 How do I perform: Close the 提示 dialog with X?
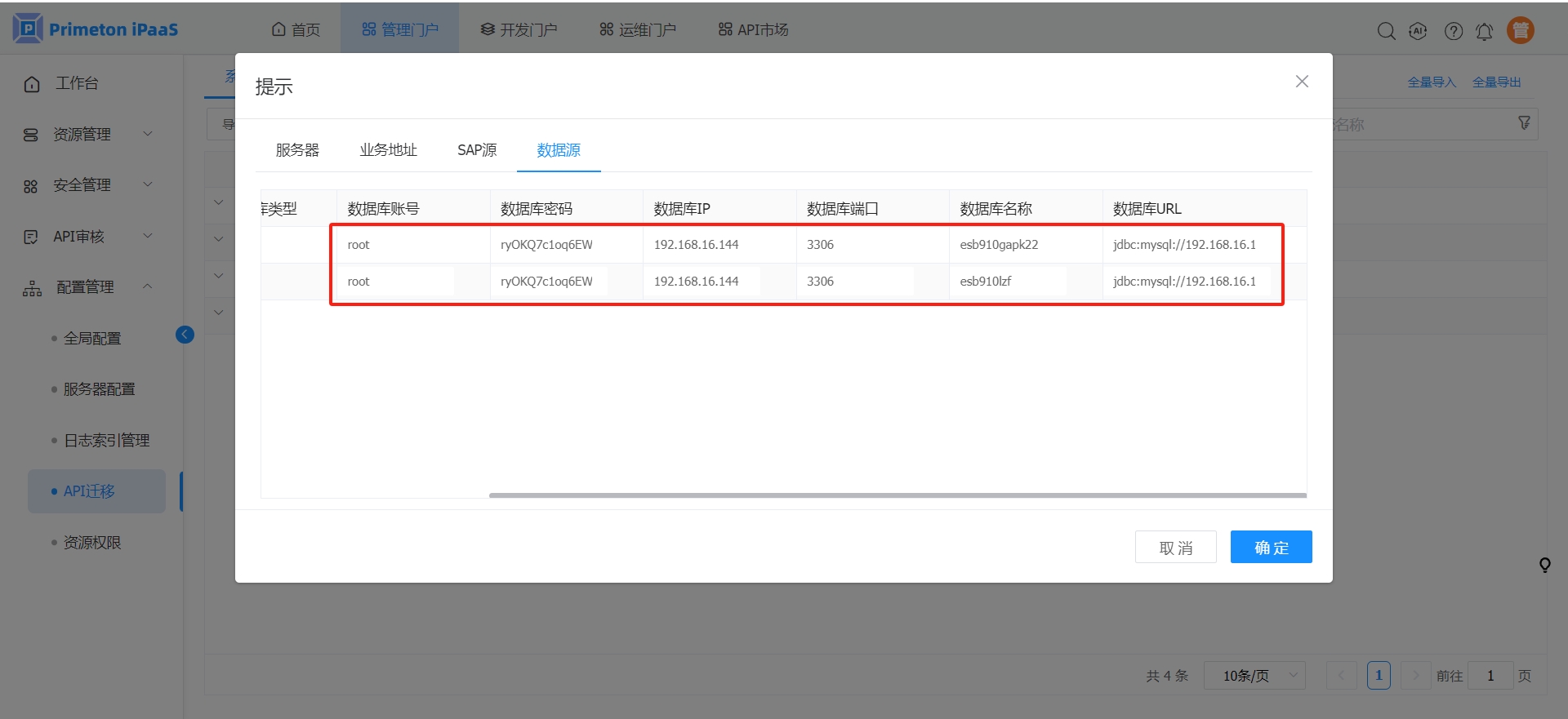click(1302, 82)
